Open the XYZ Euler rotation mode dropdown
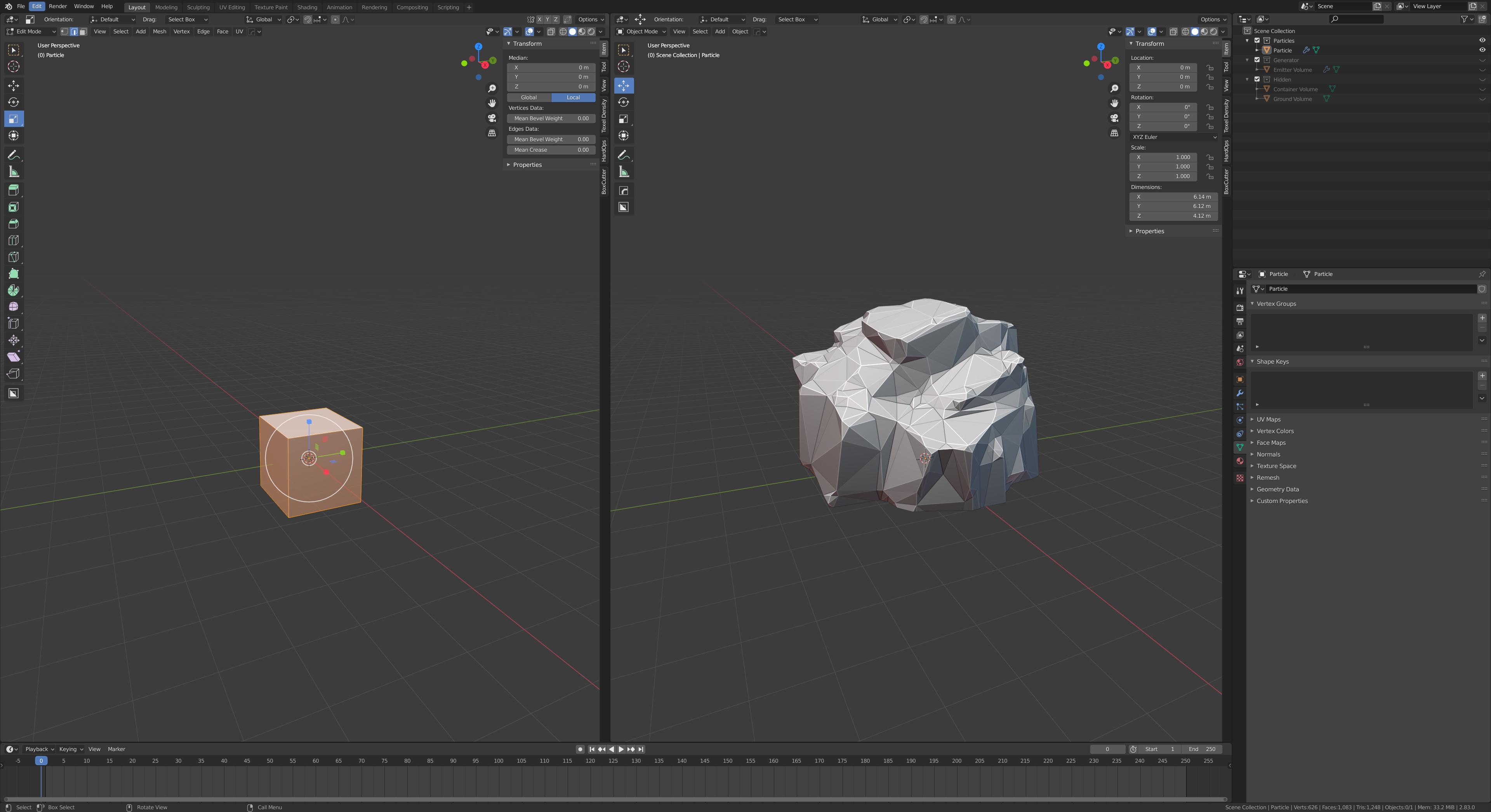1491x812 pixels. (x=1174, y=137)
